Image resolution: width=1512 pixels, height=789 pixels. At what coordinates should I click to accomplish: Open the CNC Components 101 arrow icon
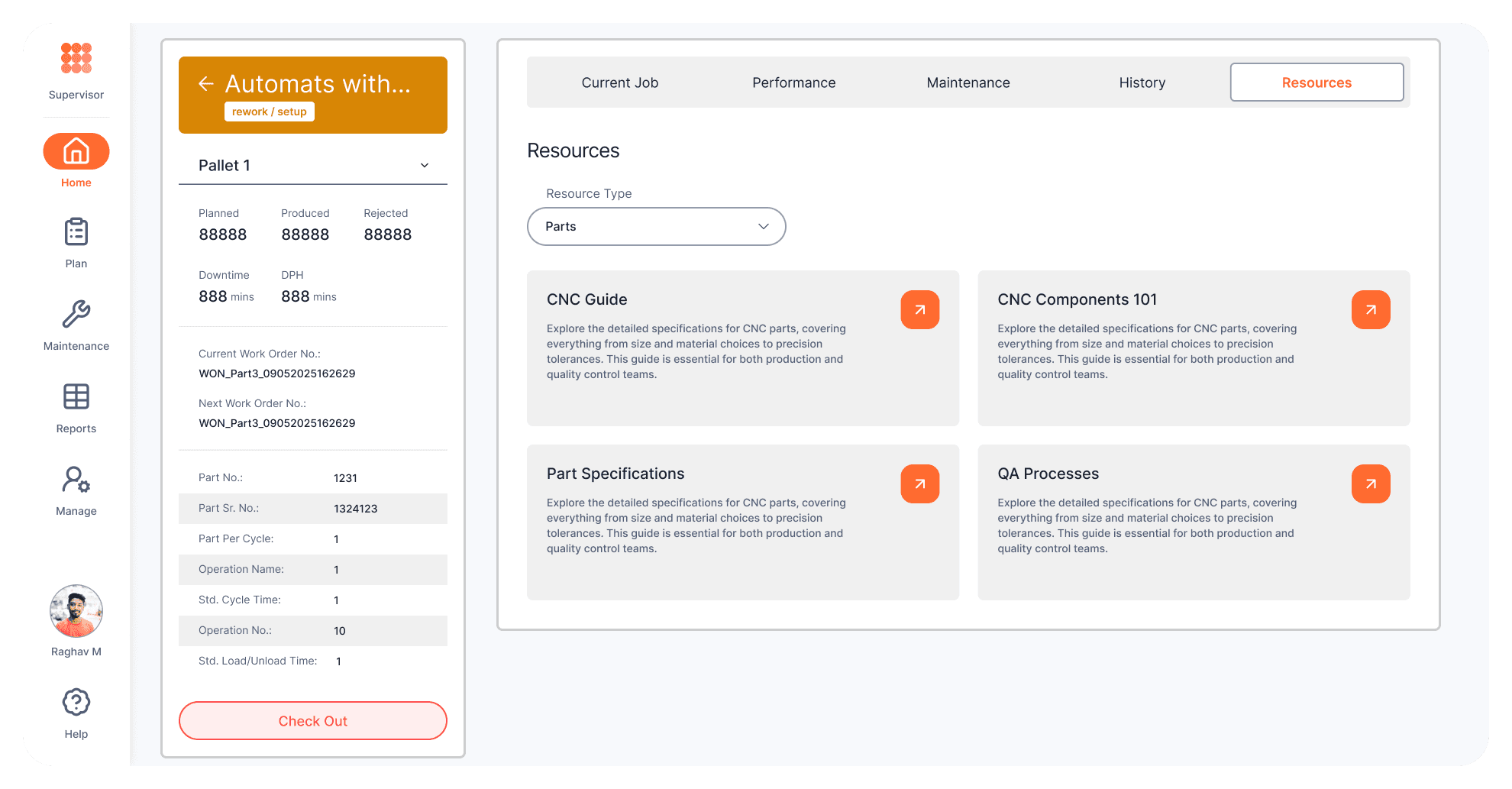[1371, 309]
